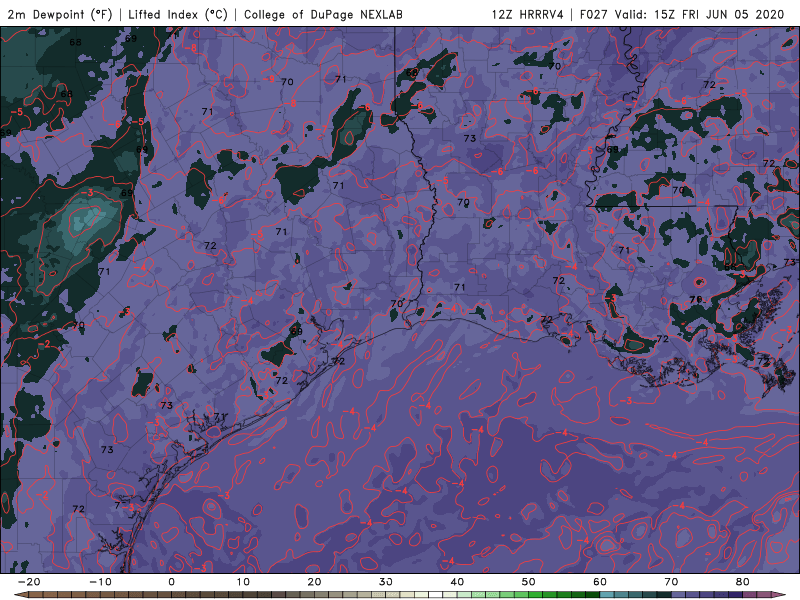Screen dimensions: 800x600
Task: Click the "F027" forecast hour label
Action: point(593,14)
